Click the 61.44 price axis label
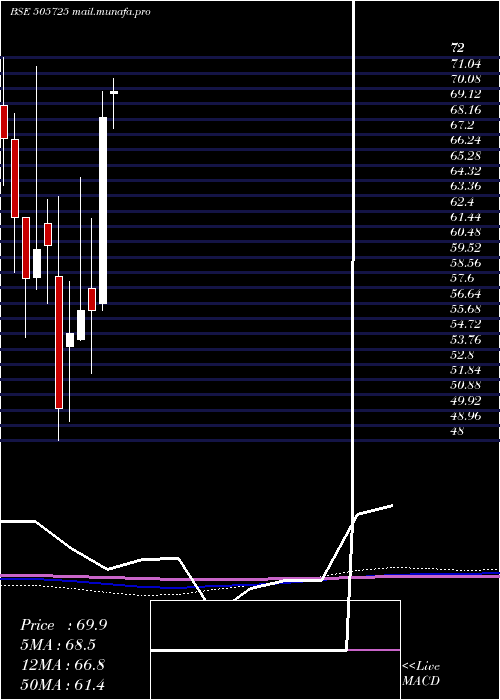Image resolution: width=500 pixels, height=700 pixels. click(466, 217)
